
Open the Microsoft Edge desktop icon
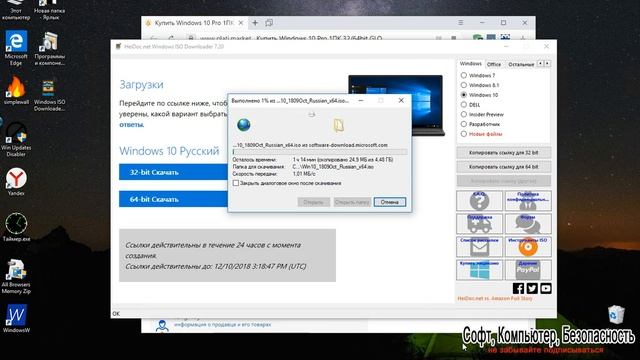16,48
